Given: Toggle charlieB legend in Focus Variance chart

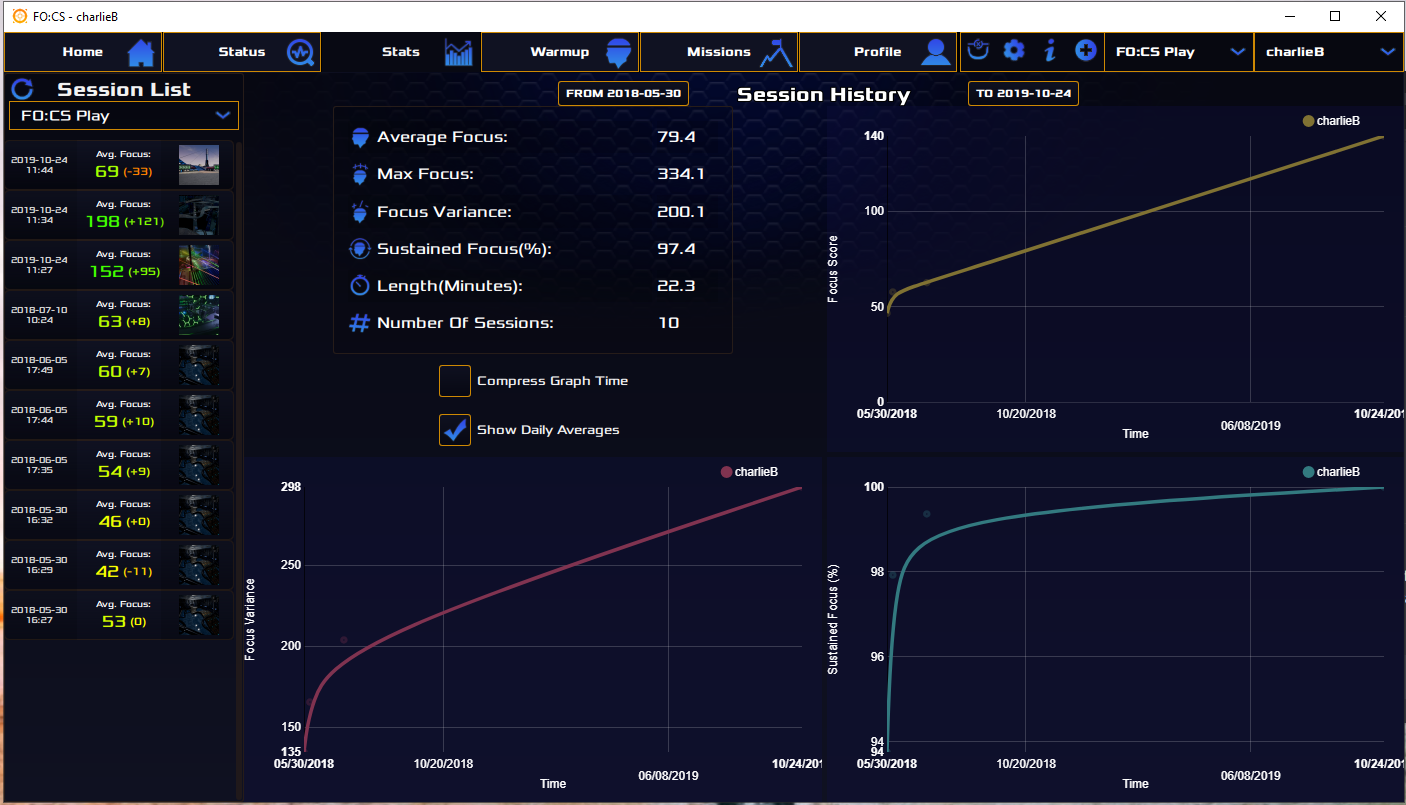Looking at the screenshot, I should pos(749,472).
